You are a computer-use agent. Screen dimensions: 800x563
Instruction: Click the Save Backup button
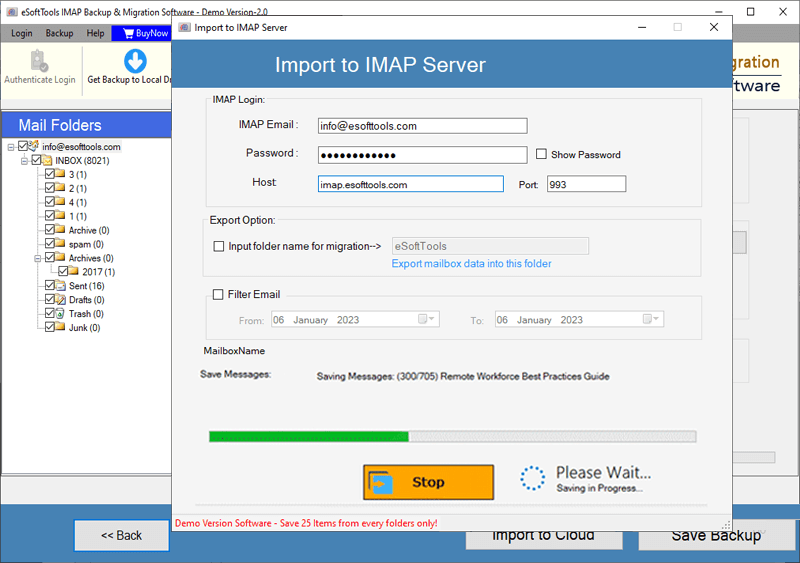point(716,536)
